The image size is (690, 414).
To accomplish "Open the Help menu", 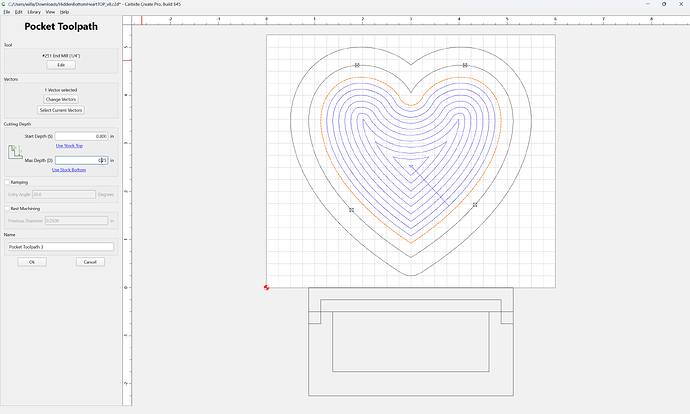I will [x=64, y=12].
